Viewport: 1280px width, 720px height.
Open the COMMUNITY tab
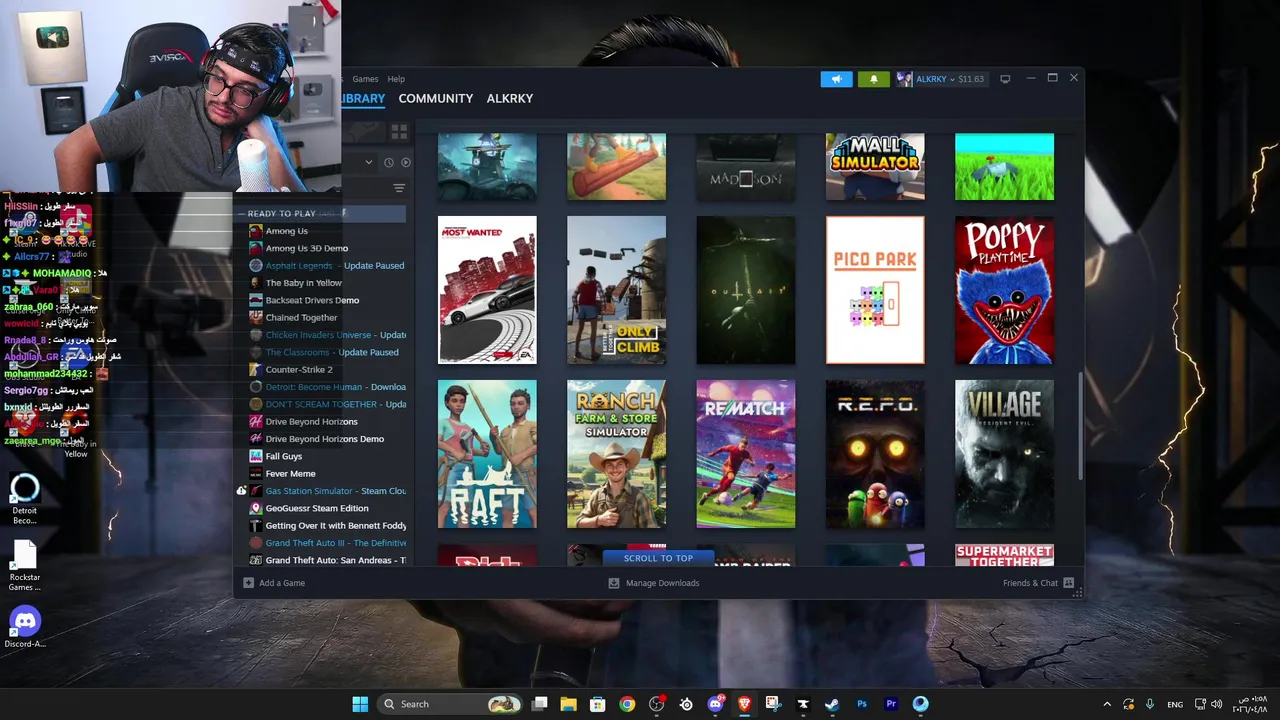coord(435,98)
